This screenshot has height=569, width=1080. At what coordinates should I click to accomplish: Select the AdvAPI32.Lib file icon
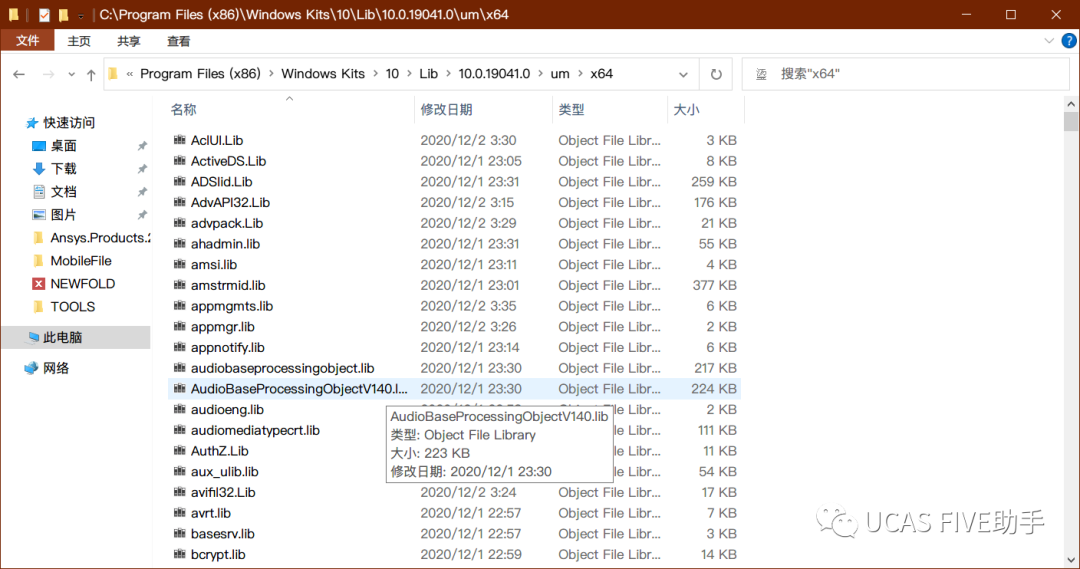tap(180, 202)
